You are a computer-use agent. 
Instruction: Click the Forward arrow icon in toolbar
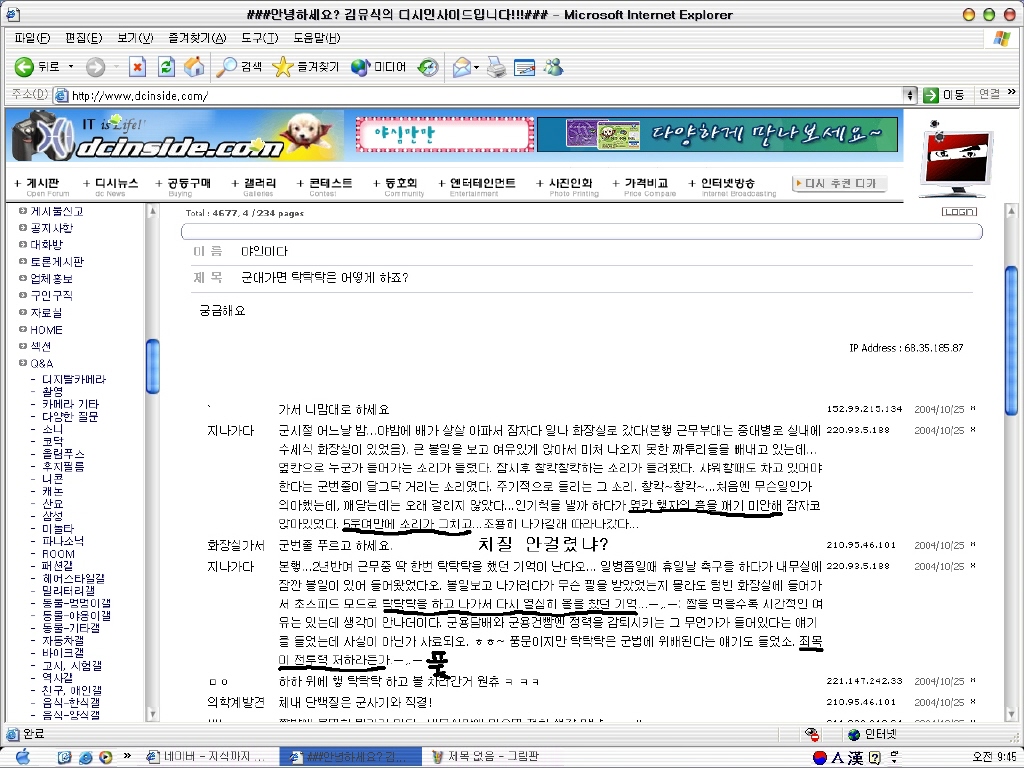click(x=95, y=67)
